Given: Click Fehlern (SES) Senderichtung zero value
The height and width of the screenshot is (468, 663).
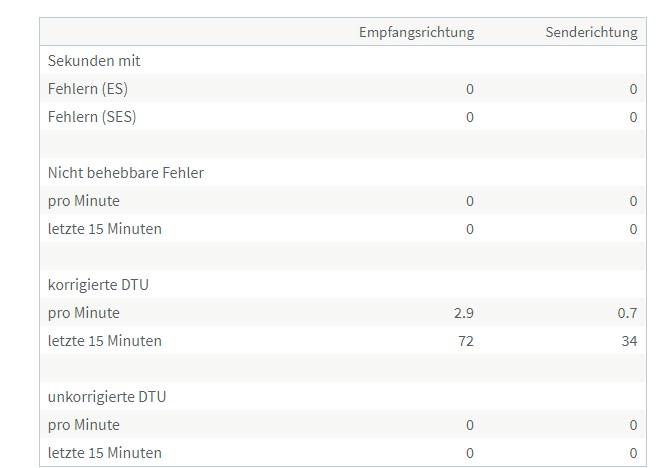Looking at the screenshot, I should pyautogui.click(x=633, y=117).
